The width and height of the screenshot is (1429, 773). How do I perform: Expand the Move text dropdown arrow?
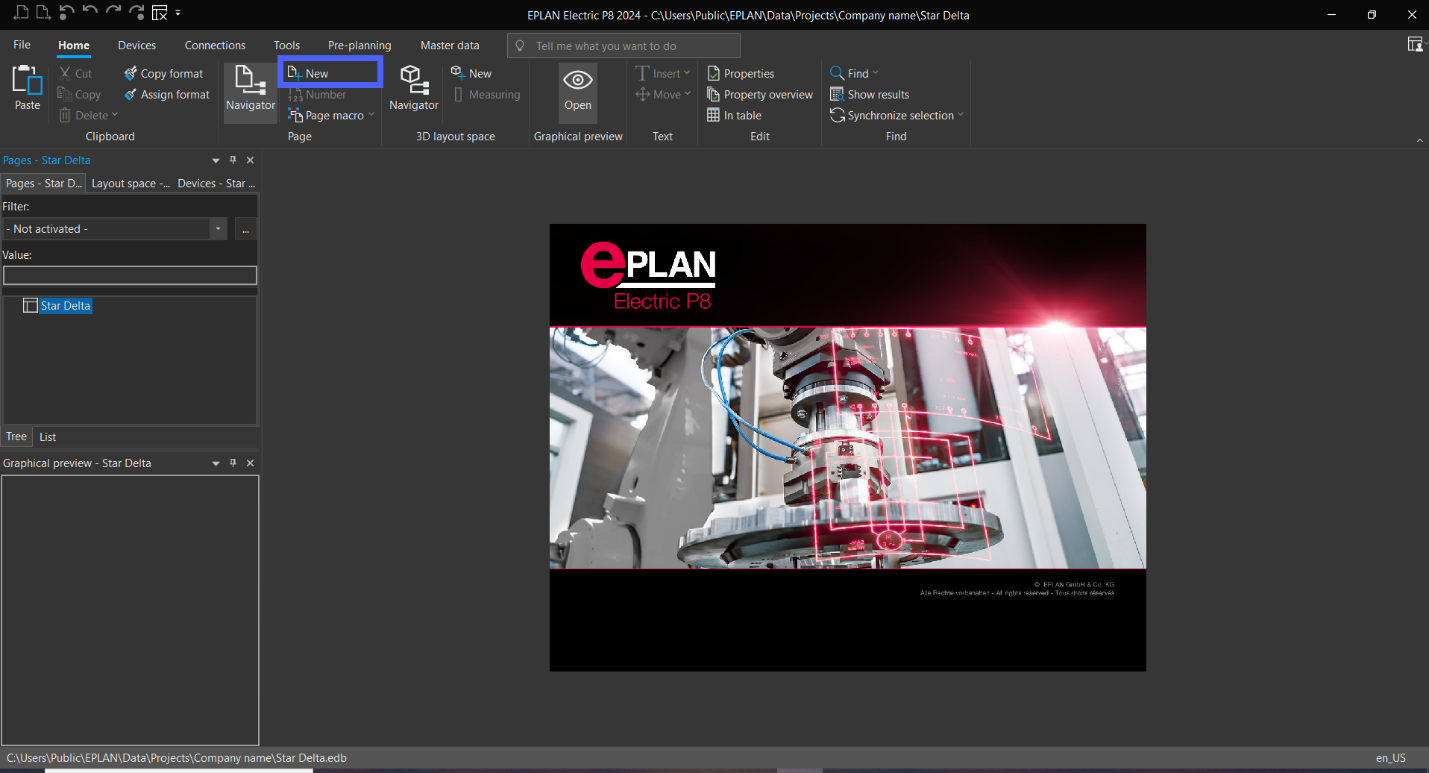coord(688,94)
